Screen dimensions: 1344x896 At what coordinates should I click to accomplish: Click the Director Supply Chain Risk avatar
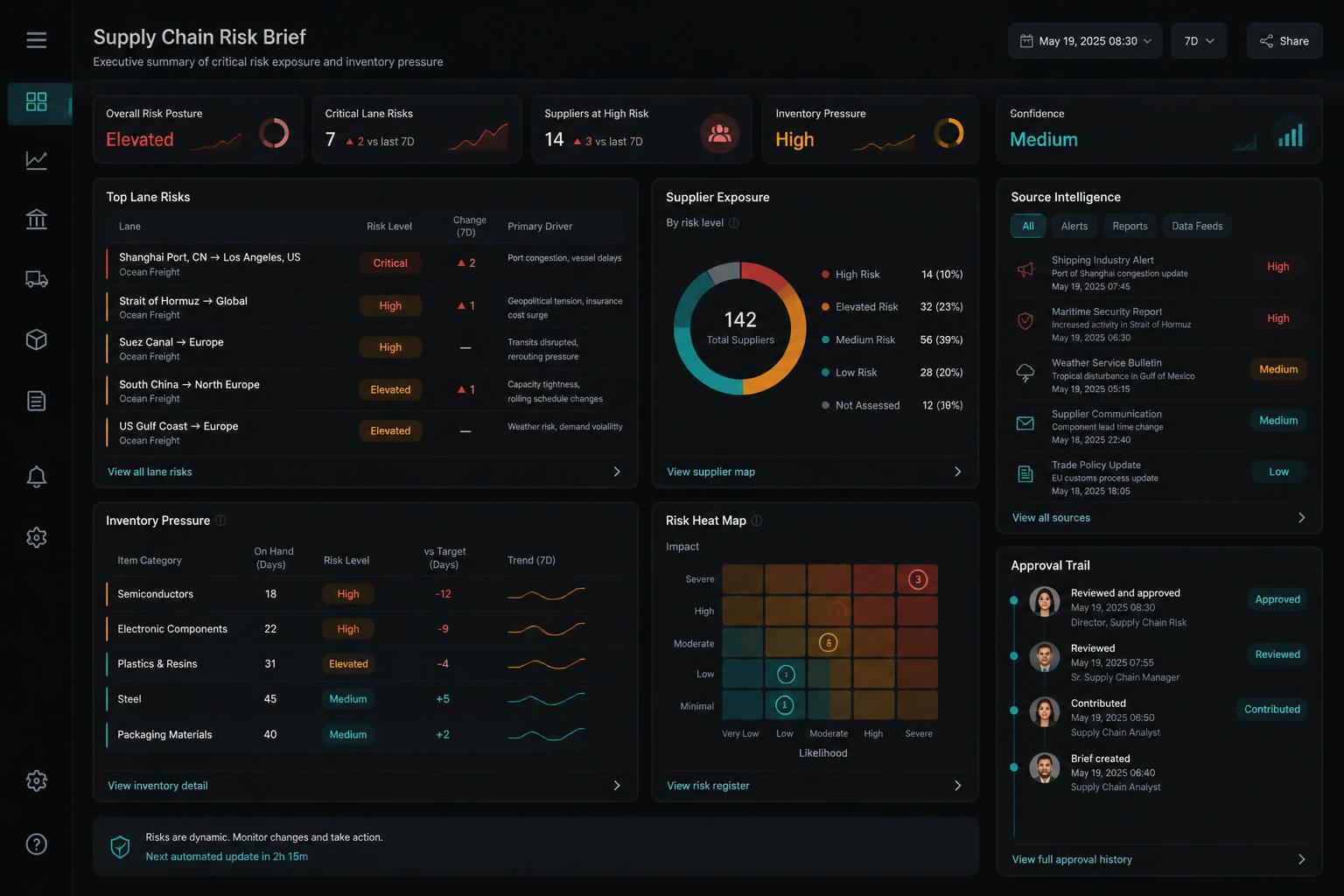coord(1044,602)
